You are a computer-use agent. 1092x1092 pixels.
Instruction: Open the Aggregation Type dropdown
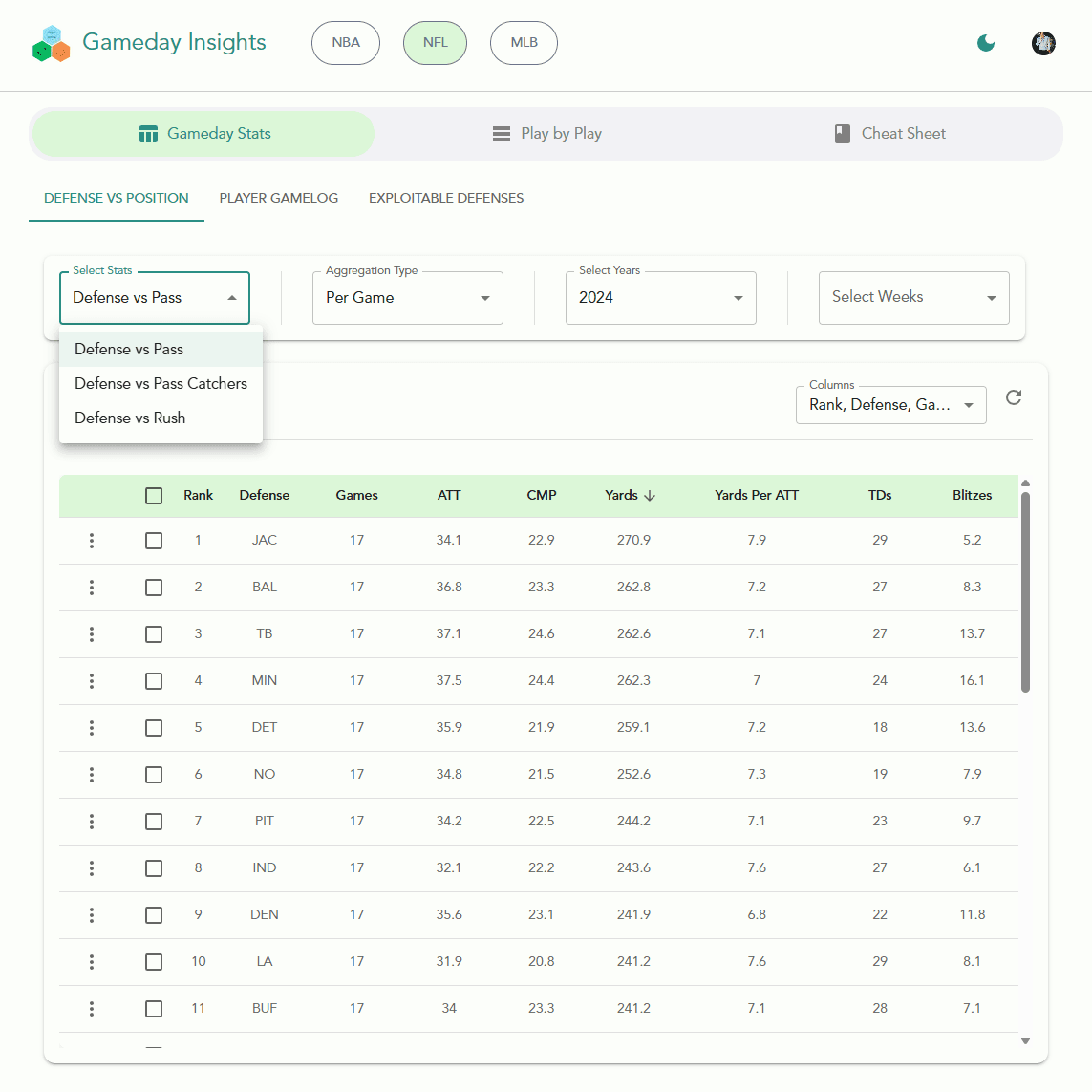[x=407, y=297]
